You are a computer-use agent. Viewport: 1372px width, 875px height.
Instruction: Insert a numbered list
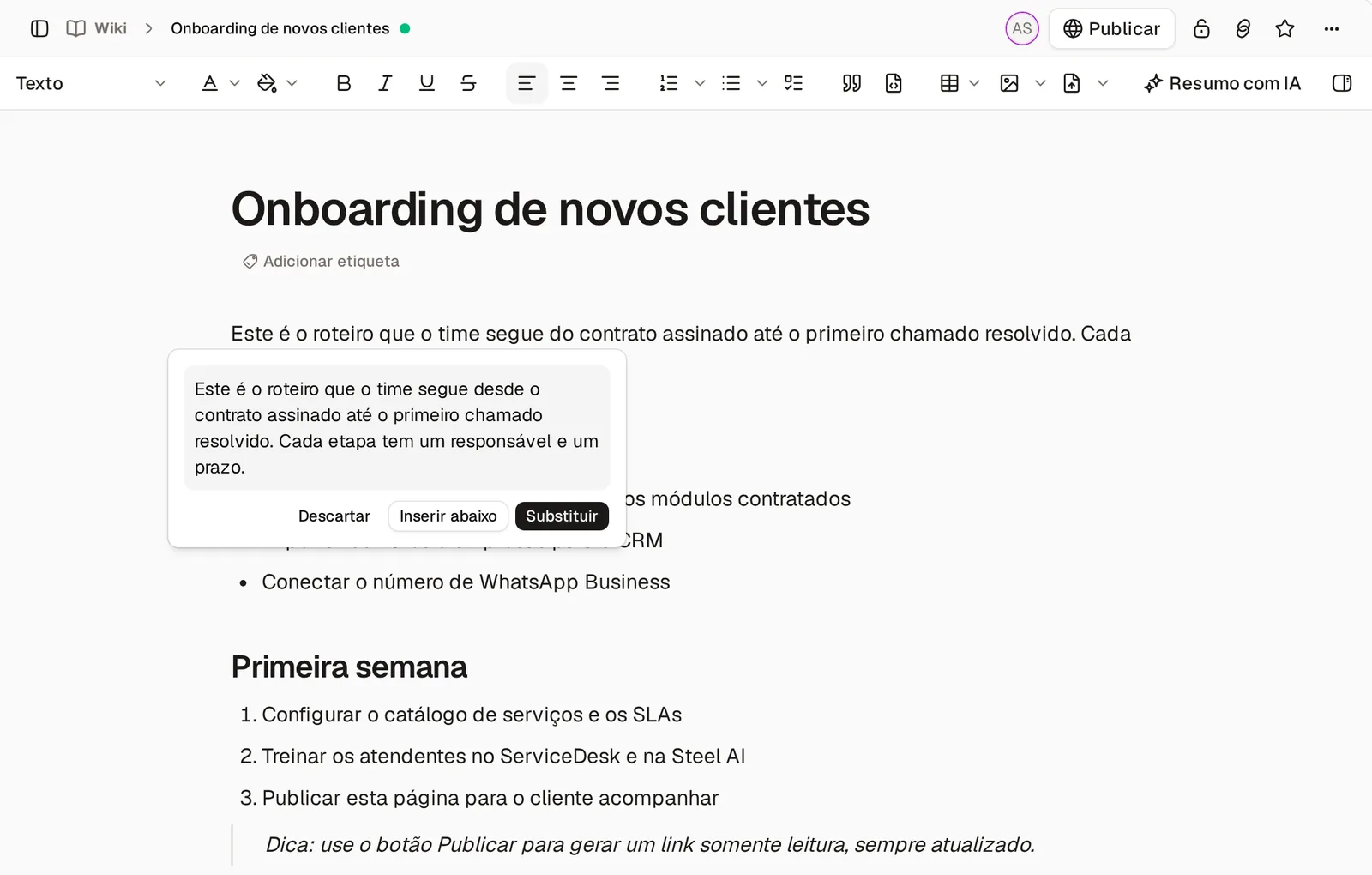[669, 83]
